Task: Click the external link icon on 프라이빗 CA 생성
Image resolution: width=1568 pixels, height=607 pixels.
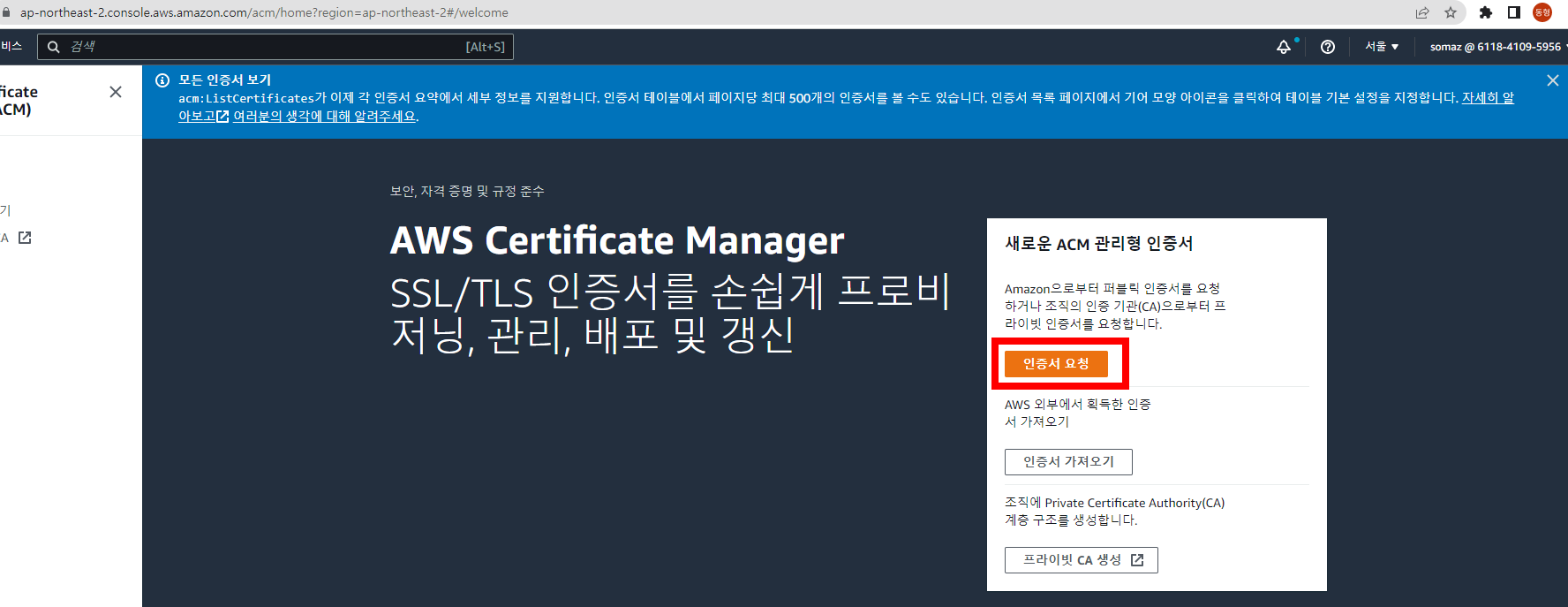Action: [1137, 560]
